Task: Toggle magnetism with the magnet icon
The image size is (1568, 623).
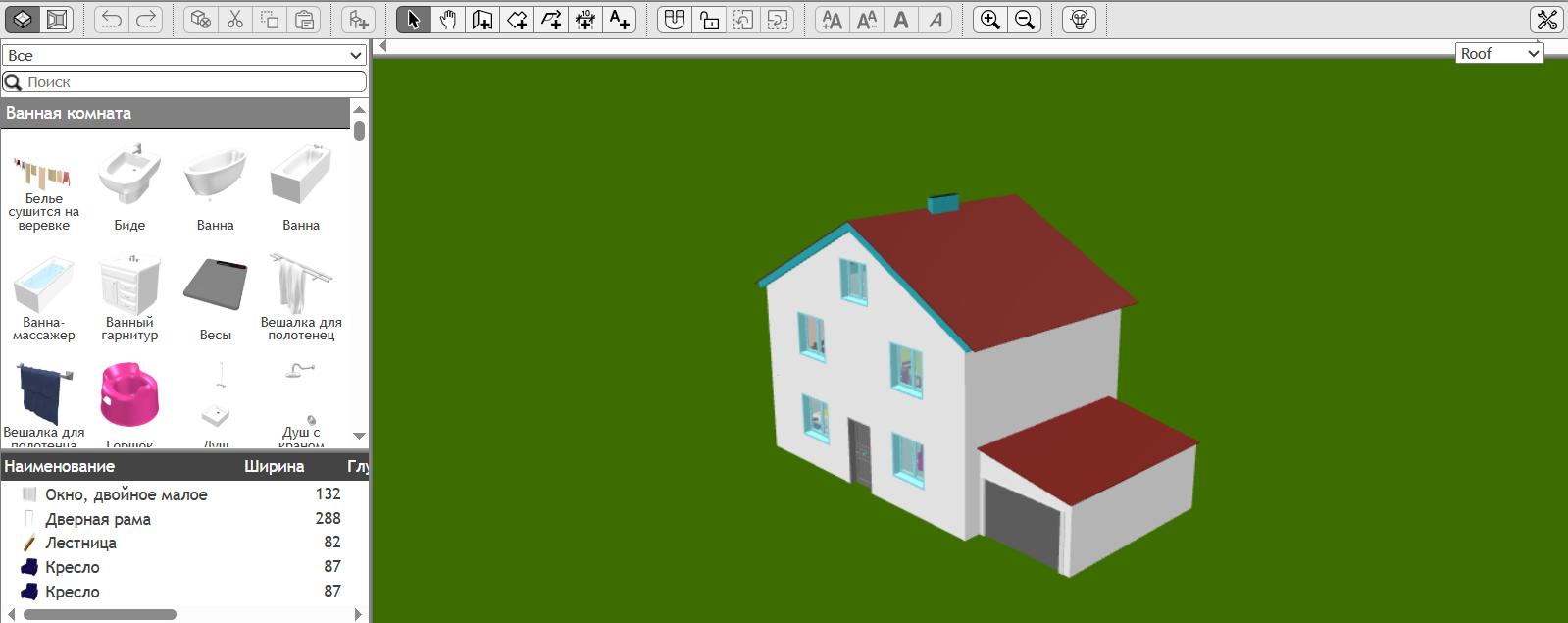Action: click(x=674, y=20)
